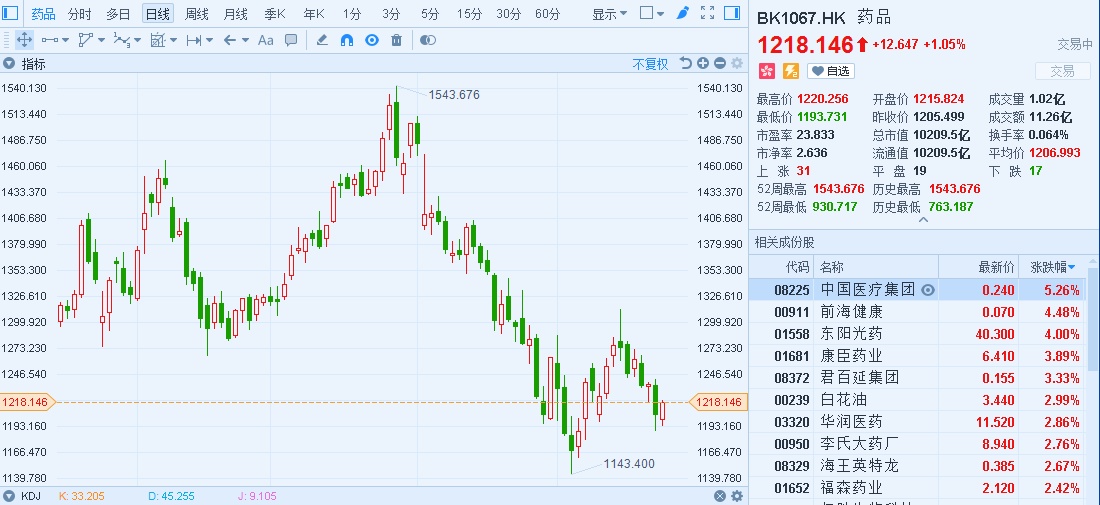Image resolution: width=1100 pixels, height=505 pixels.
Task: Open the 显示 display dropdown
Action: point(609,14)
